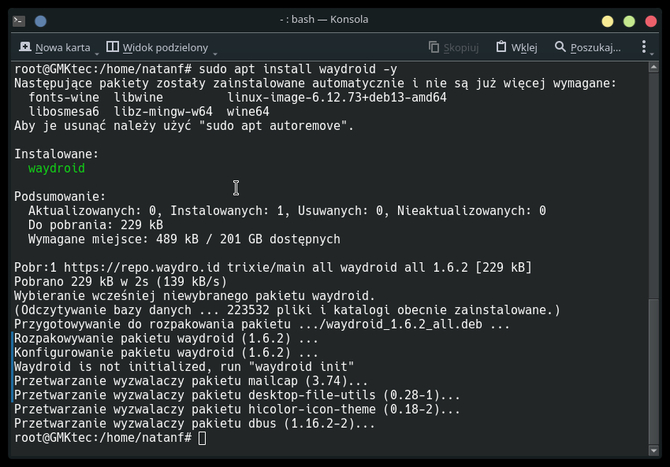This screenshot has height=467, width=670.
Task: Click the "libz-mingw-w64" package text
Action: (x=163, y=112)
